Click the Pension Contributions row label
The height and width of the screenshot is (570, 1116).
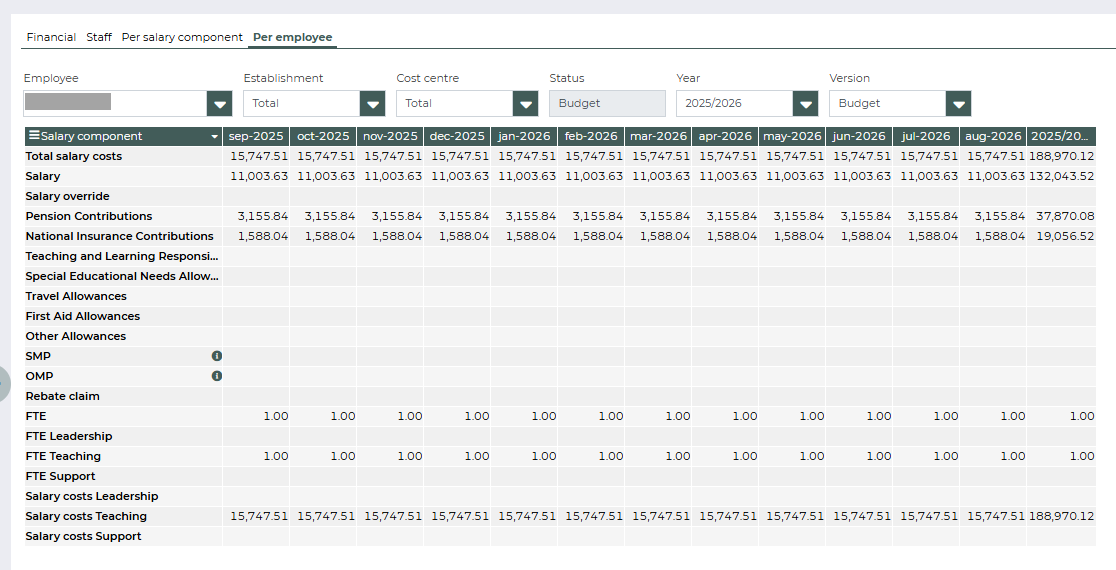coord(89,216)
